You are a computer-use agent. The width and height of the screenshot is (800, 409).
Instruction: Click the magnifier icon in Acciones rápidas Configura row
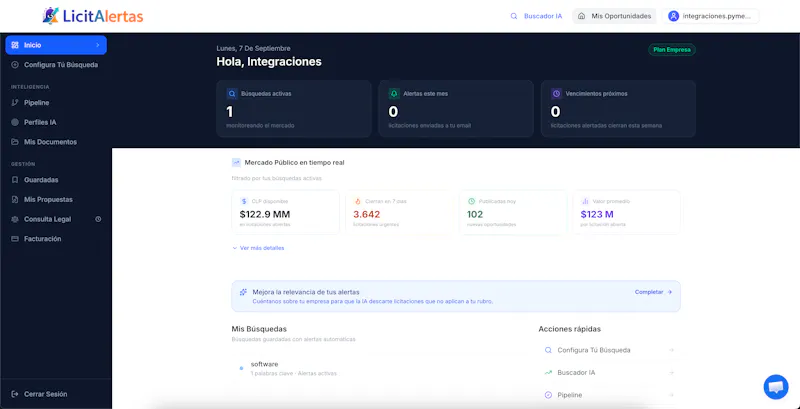(x=548, y=350)
